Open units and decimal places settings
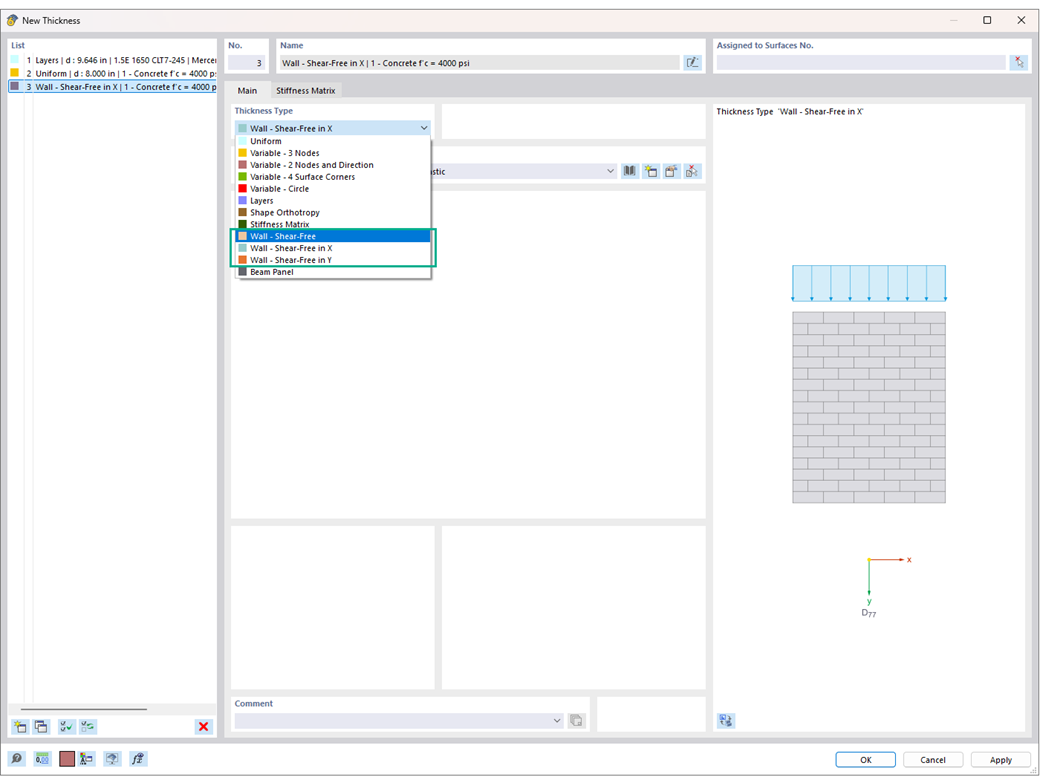Viewport: 1040px width, 780px height. coord(41,758)
